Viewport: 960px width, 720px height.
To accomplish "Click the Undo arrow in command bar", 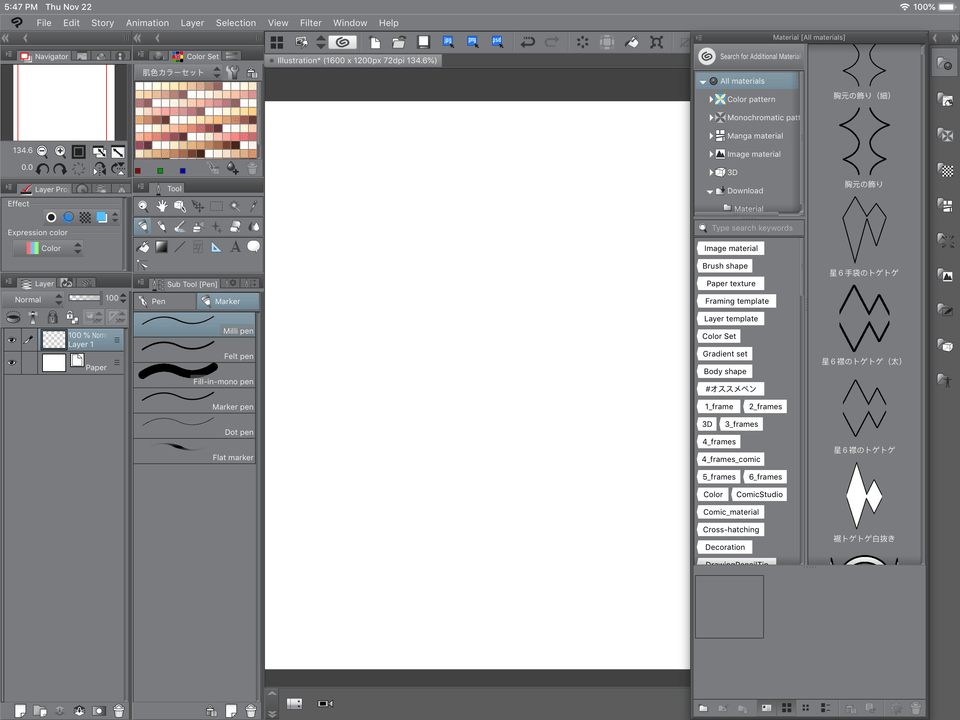I will click(x=527, y=42).
